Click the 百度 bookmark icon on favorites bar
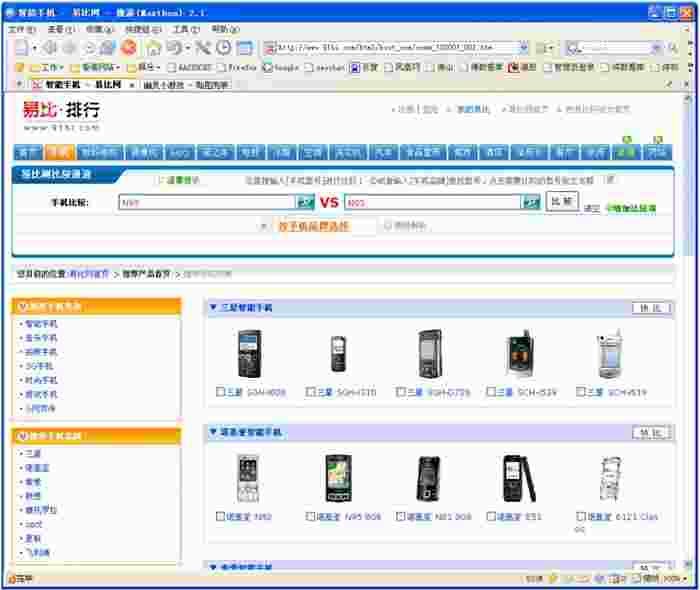 point(354,67)
